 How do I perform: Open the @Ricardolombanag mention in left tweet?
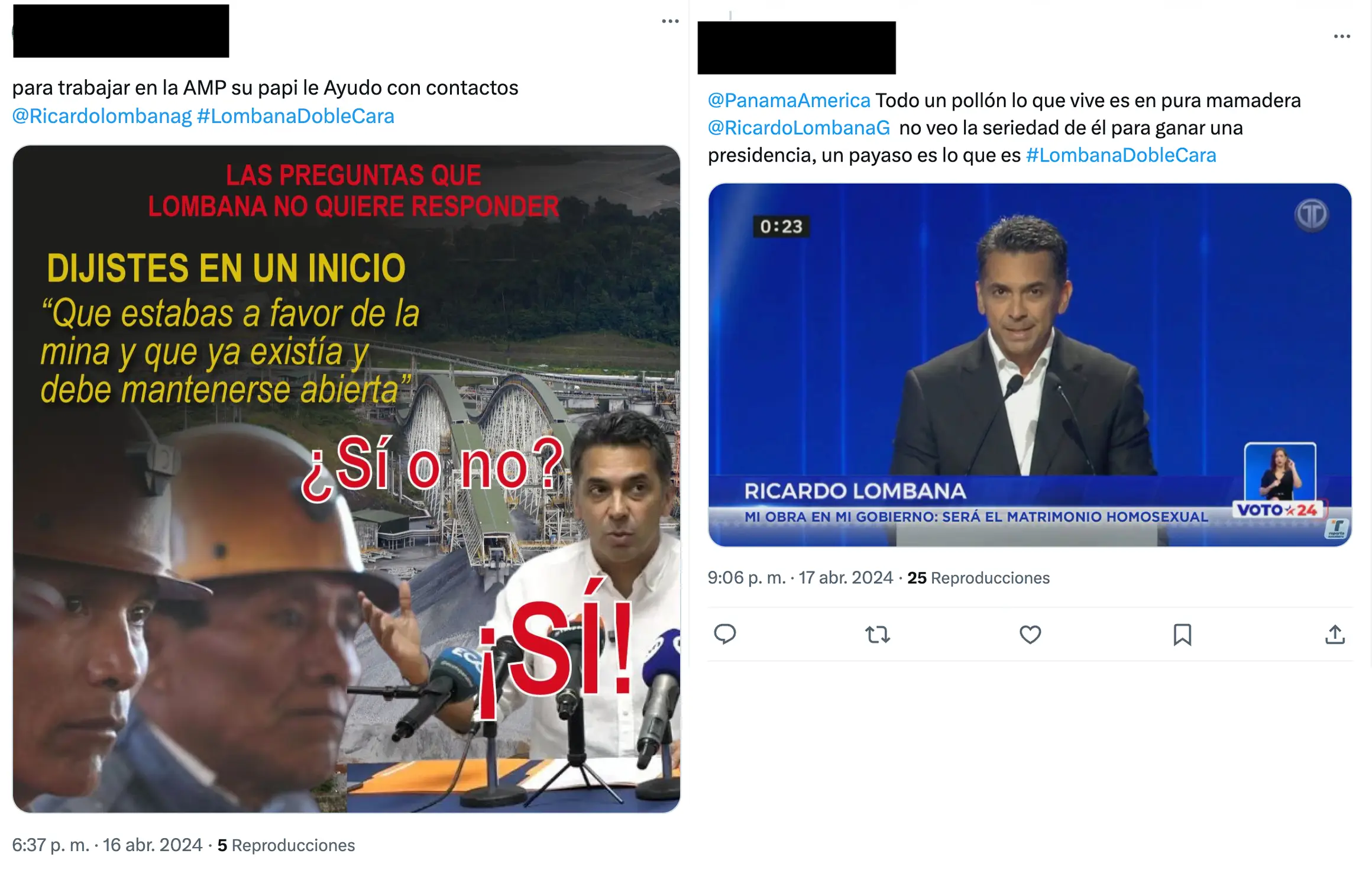coord(102,116)
